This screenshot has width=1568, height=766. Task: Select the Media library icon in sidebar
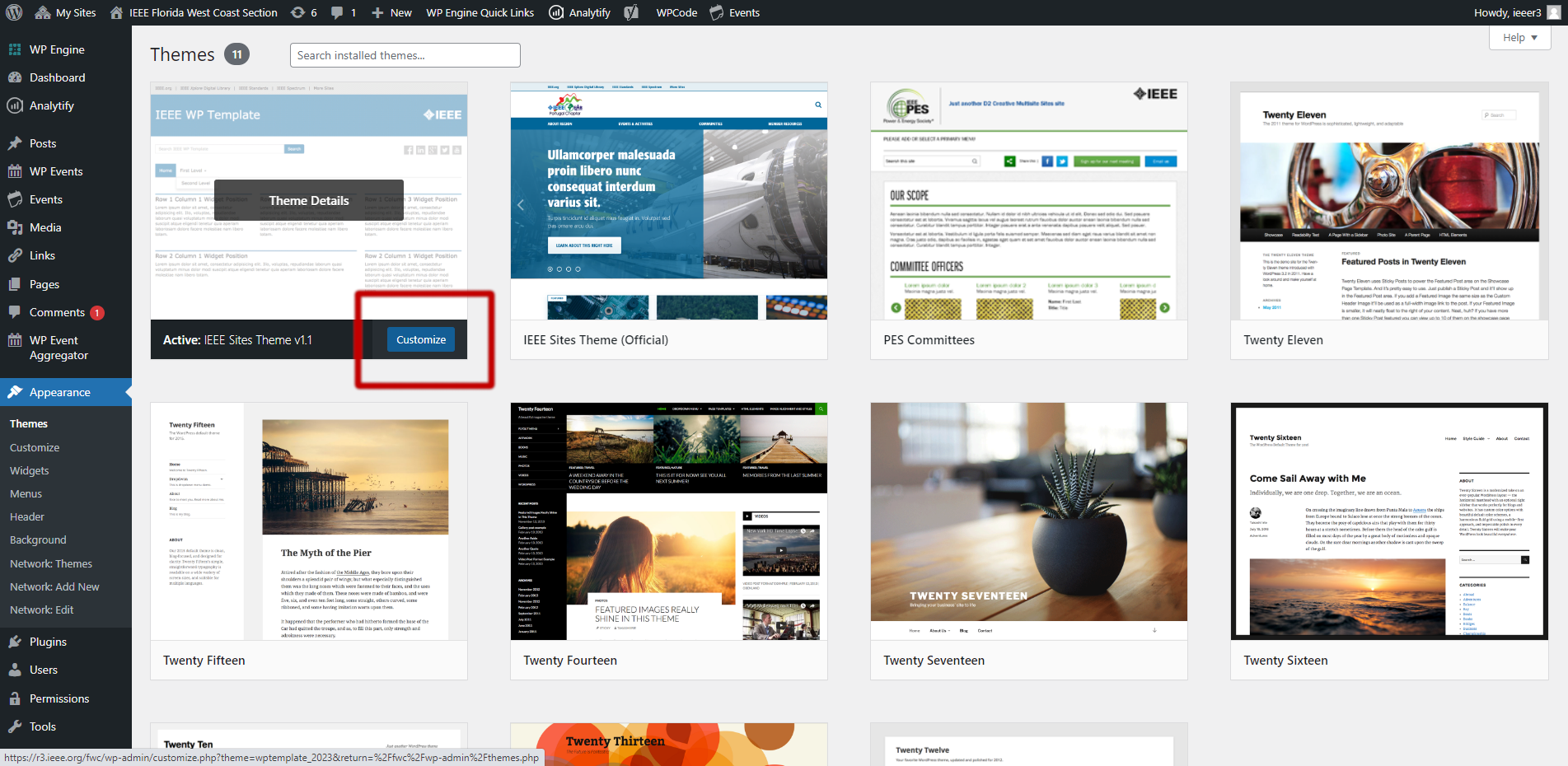[17, 227]
